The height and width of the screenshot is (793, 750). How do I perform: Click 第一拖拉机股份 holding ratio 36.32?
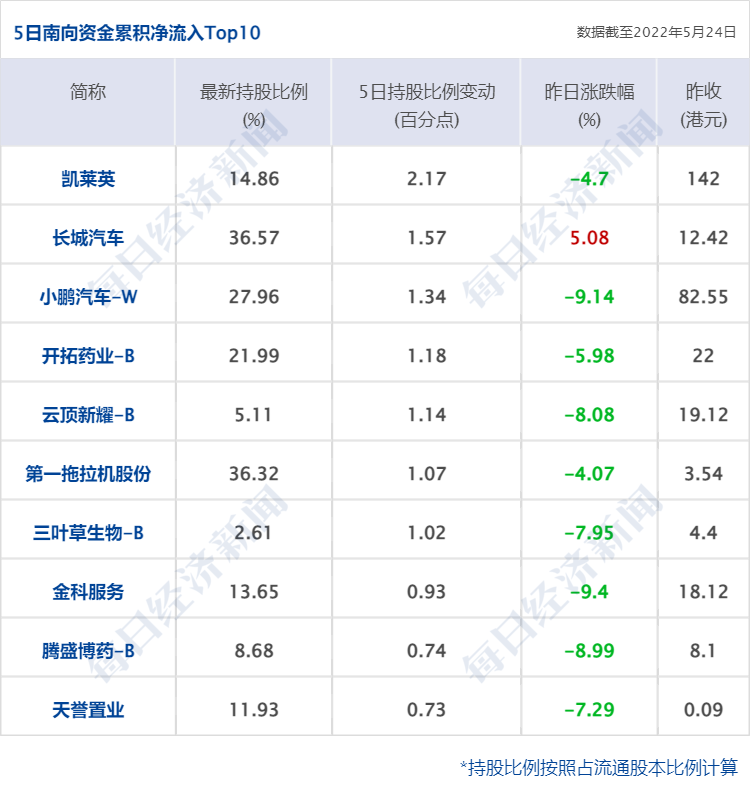coord(254,474)
